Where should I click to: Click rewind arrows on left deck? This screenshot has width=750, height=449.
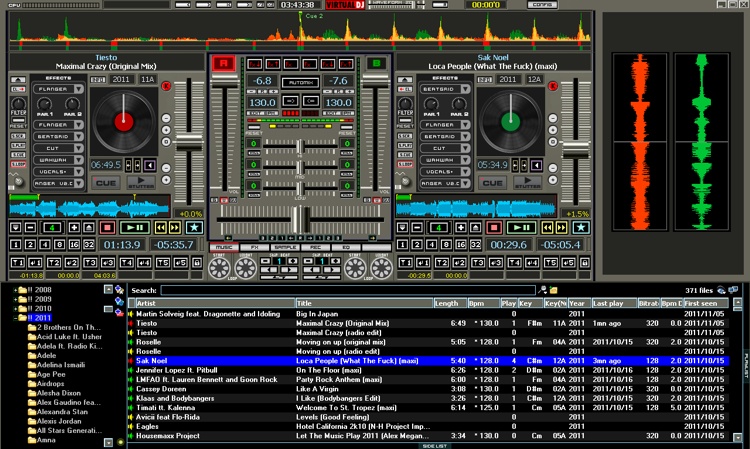click(161, 228)
